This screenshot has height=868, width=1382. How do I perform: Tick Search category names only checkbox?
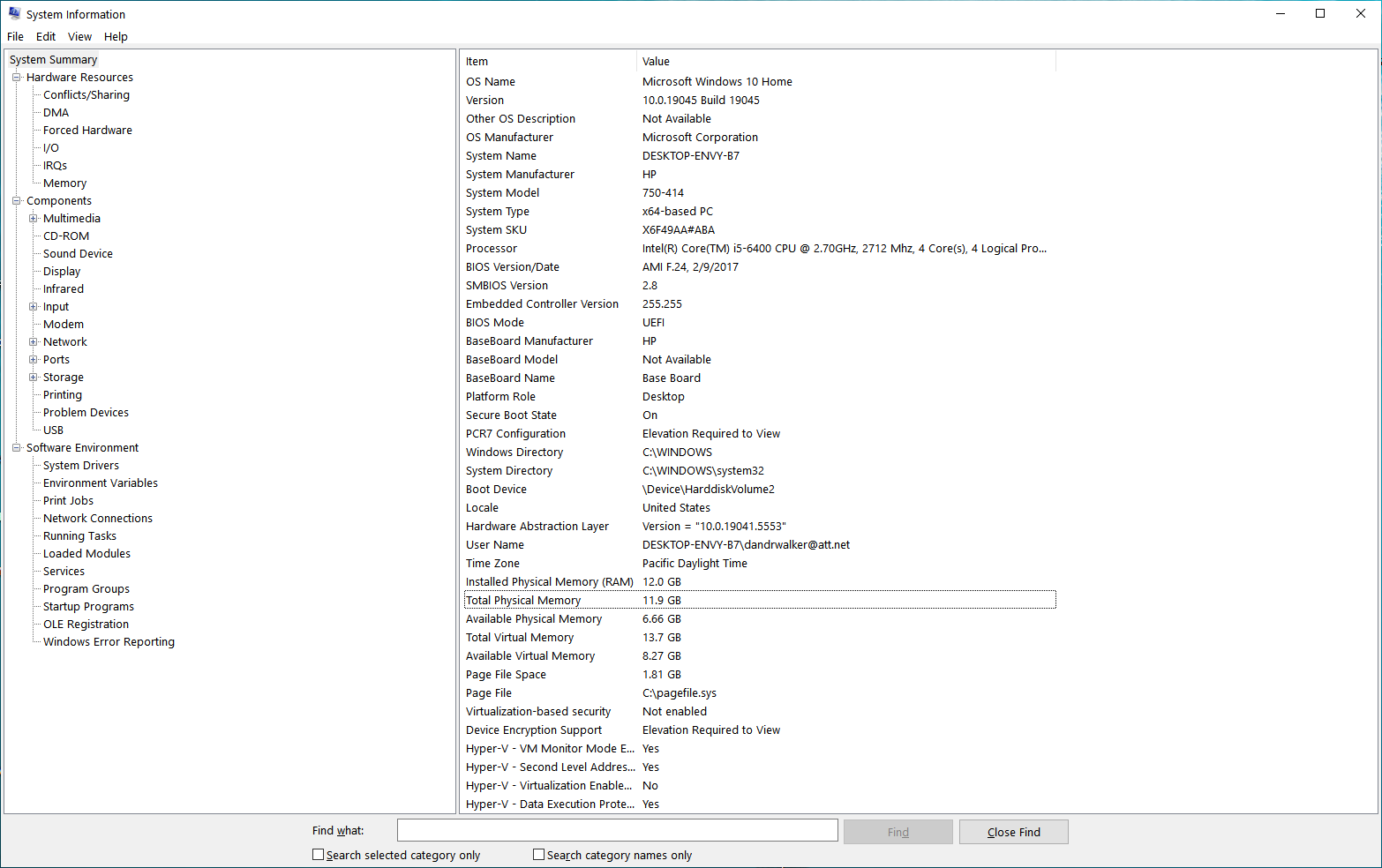click(538, 855)
